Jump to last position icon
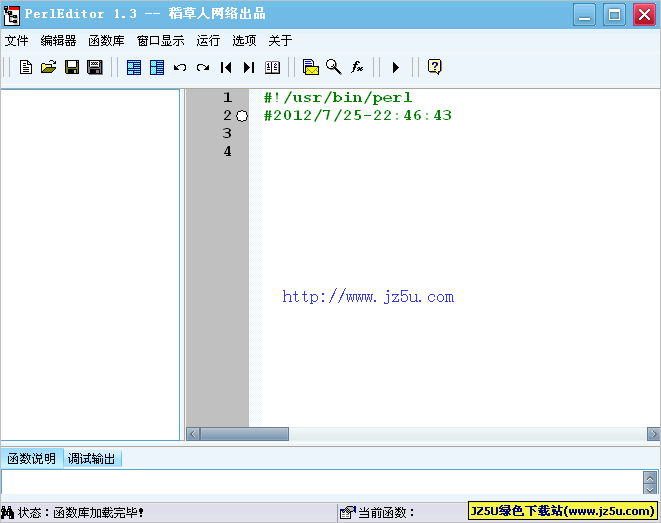The height and width of the screenshot is (523, 661). (x=249, y=67)
